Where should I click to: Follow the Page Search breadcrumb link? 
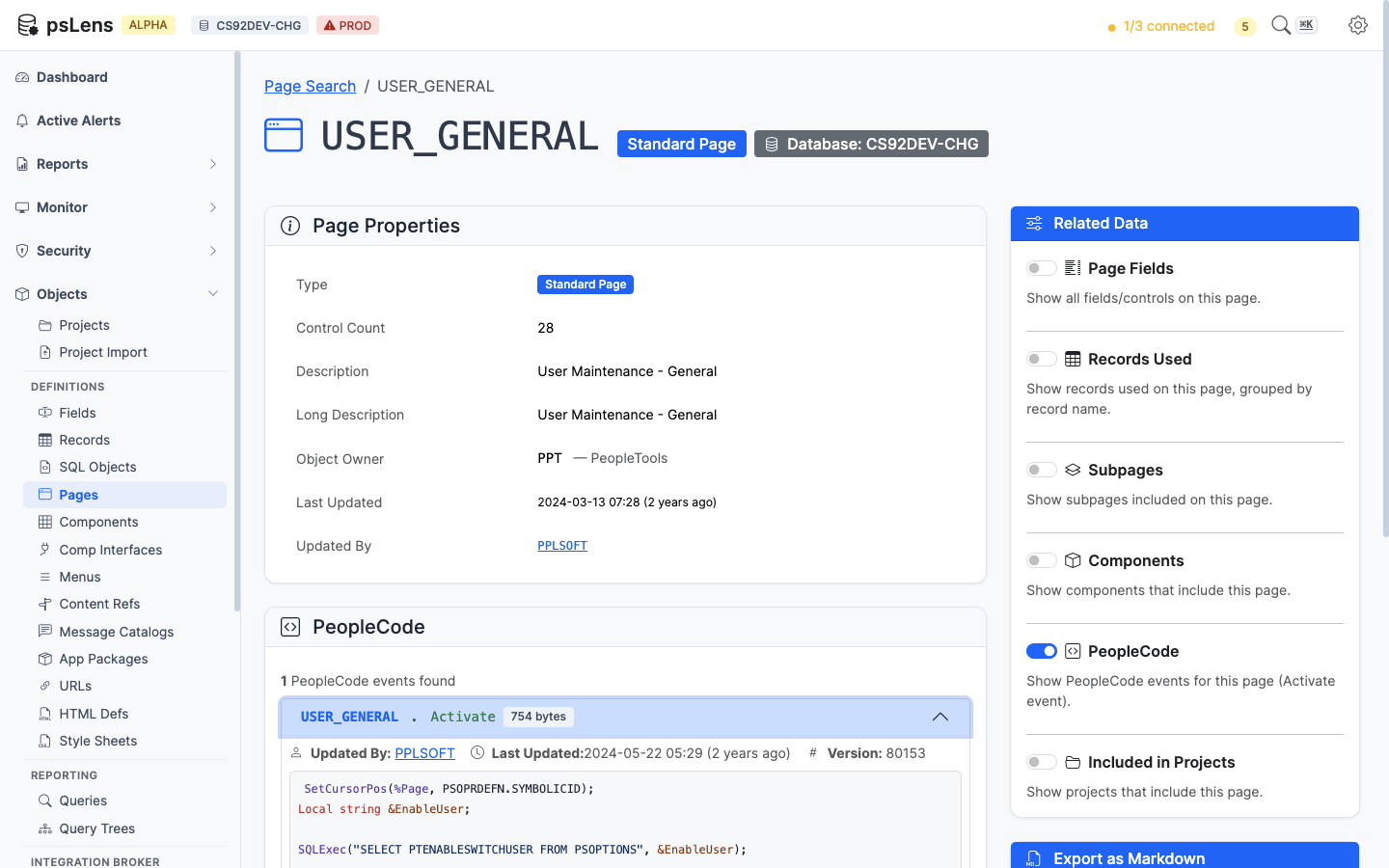point(310,86)
